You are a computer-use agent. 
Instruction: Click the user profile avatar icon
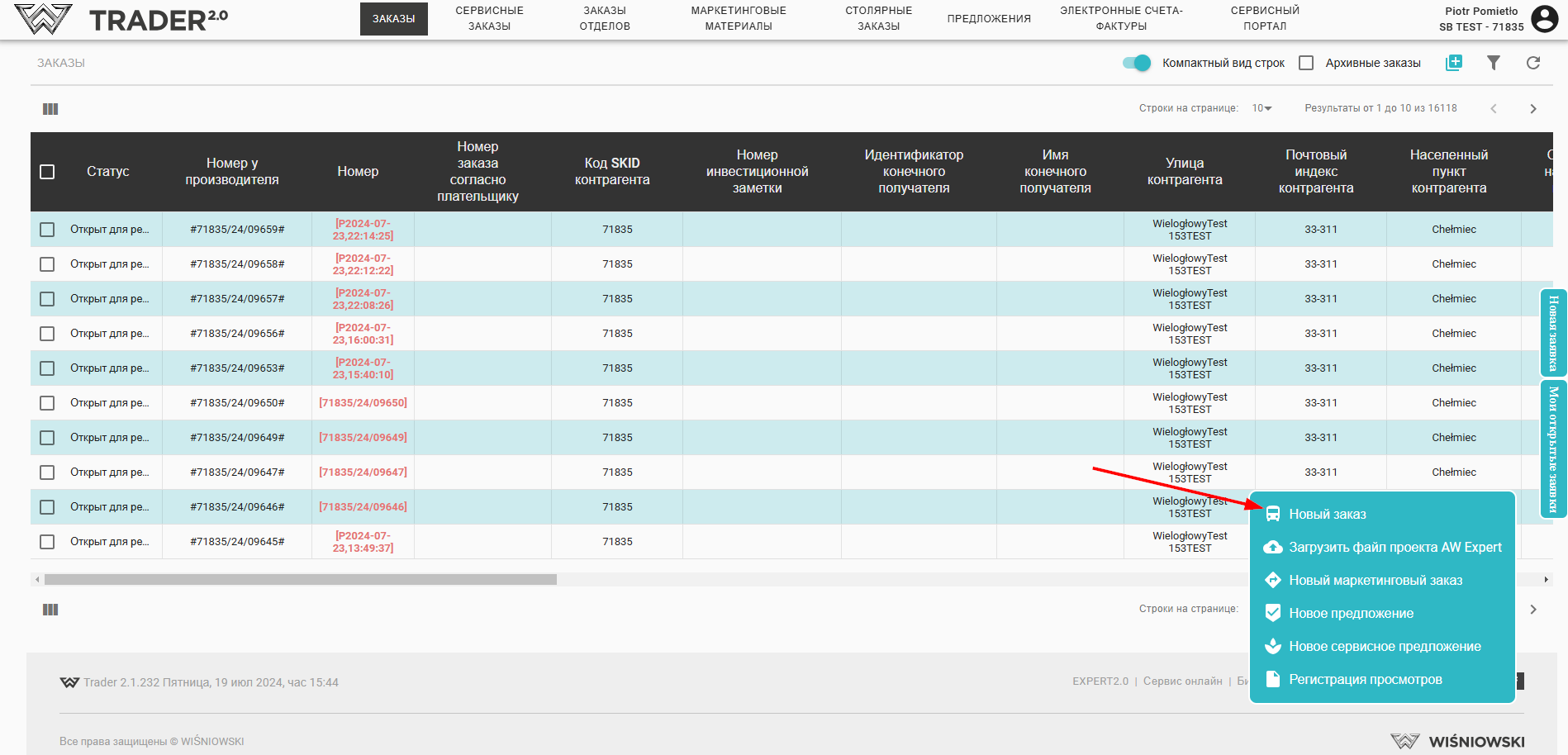pyautogui.click(x=1544, y=18)
